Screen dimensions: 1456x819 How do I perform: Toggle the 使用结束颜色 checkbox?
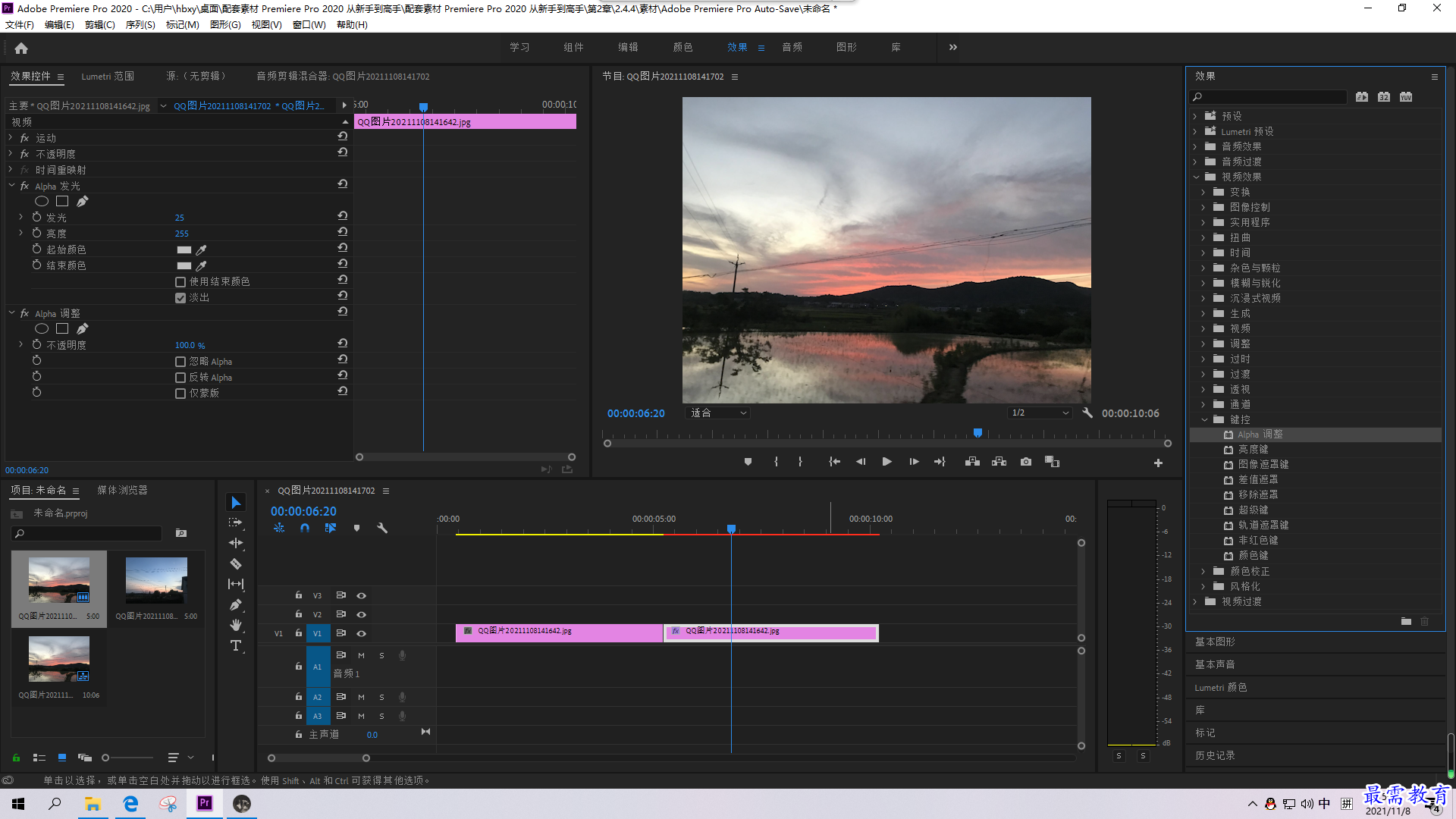(x=180, y=282)
